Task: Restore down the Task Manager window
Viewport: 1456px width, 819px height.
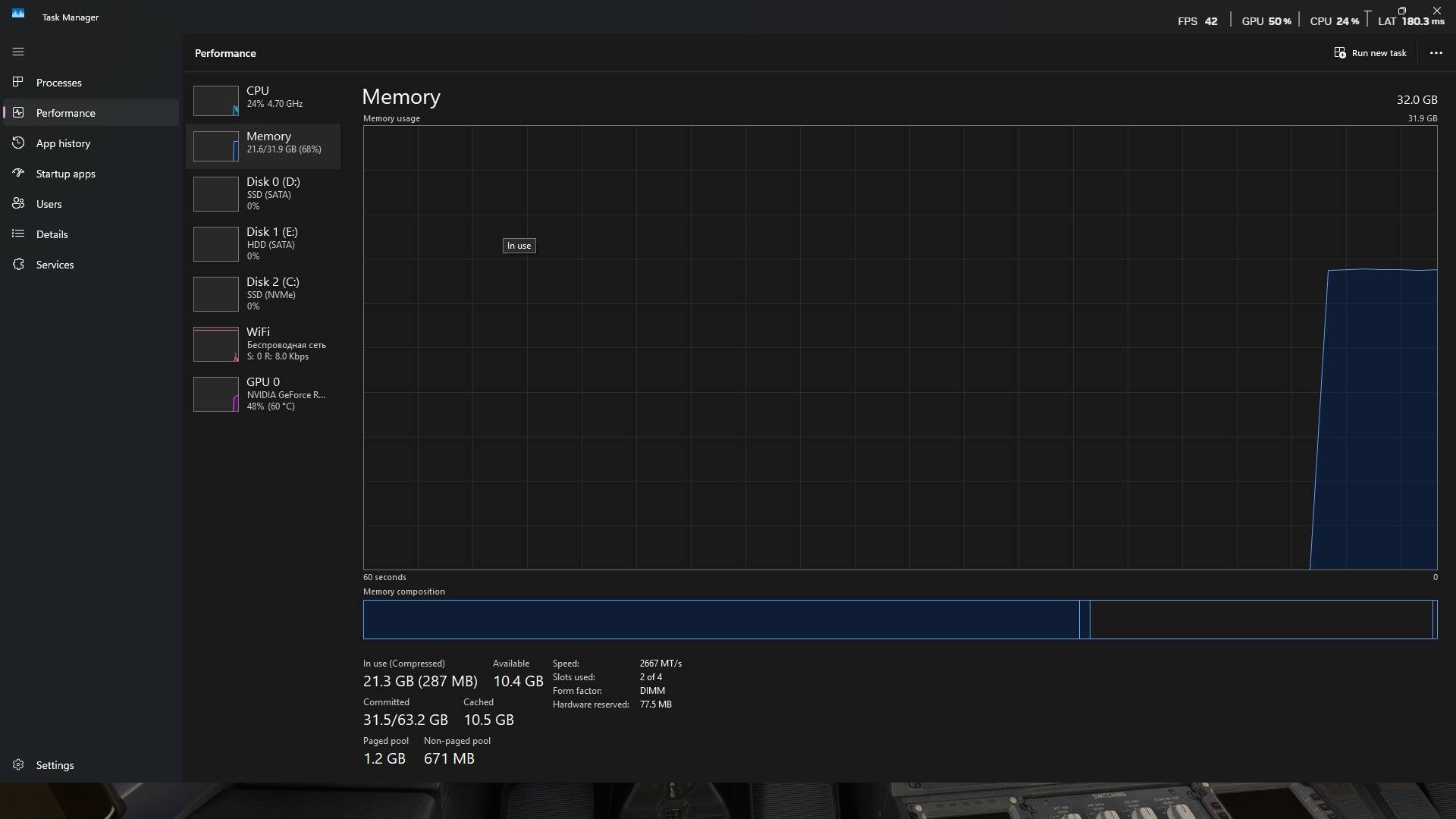Action: (1401, 11)
